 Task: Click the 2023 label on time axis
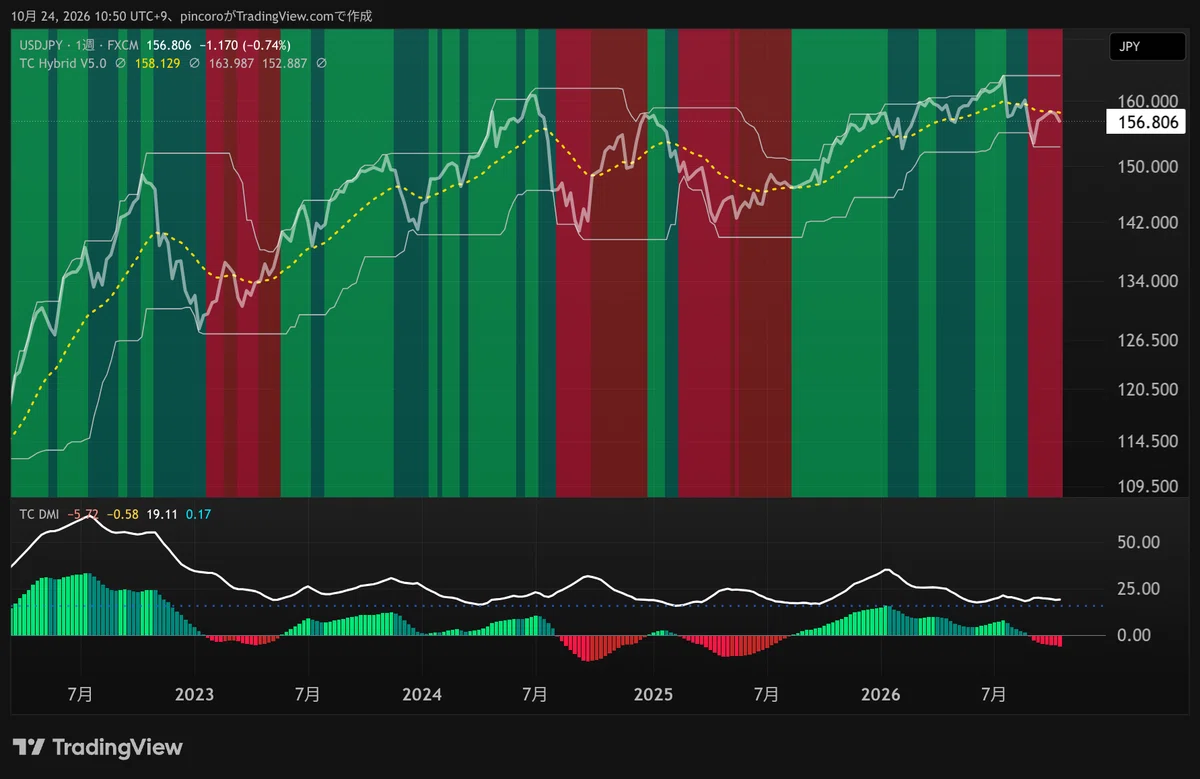pyautogui.click(x=194, y=694)
